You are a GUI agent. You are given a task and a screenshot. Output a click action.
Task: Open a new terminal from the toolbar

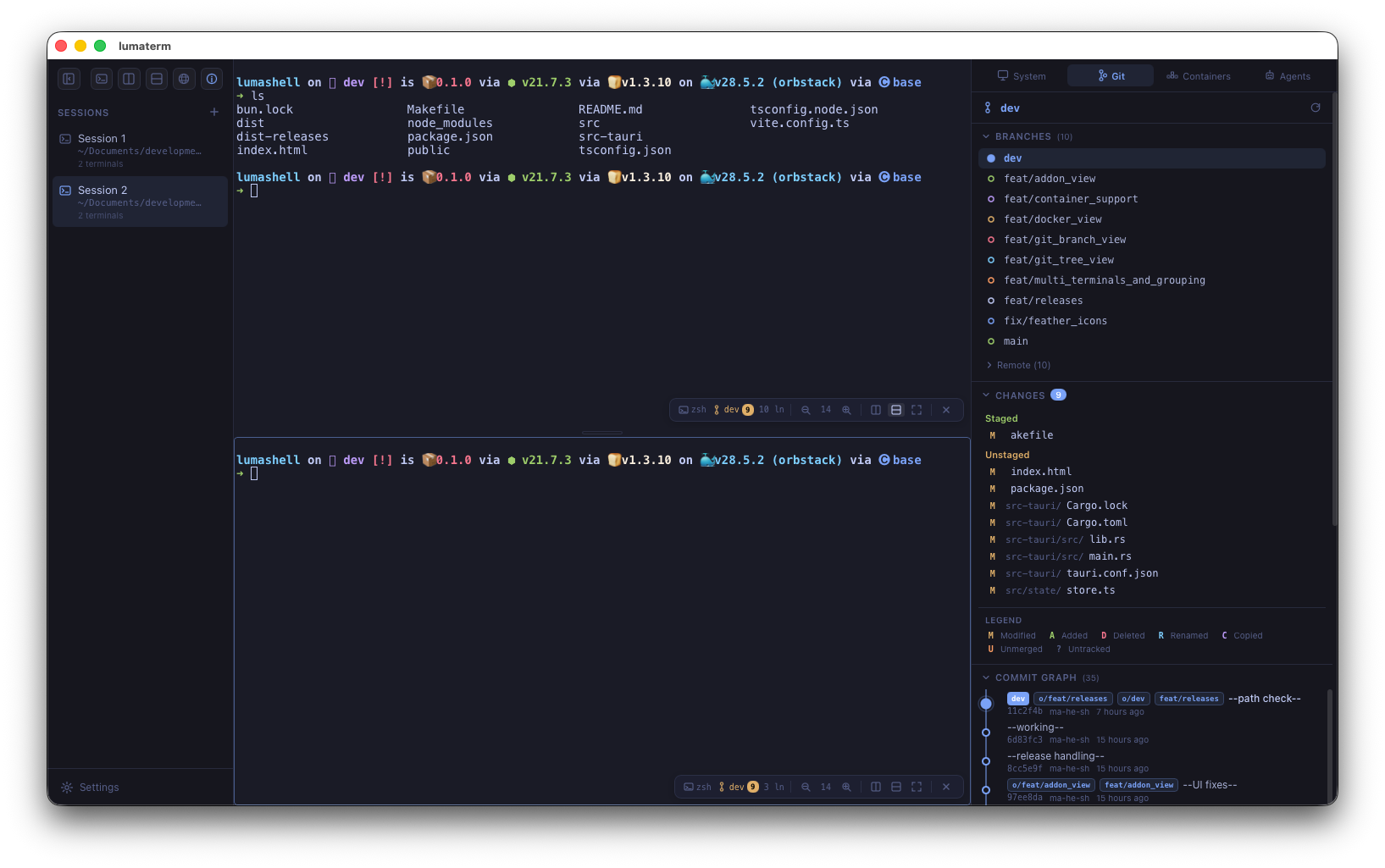pos(102,78)
